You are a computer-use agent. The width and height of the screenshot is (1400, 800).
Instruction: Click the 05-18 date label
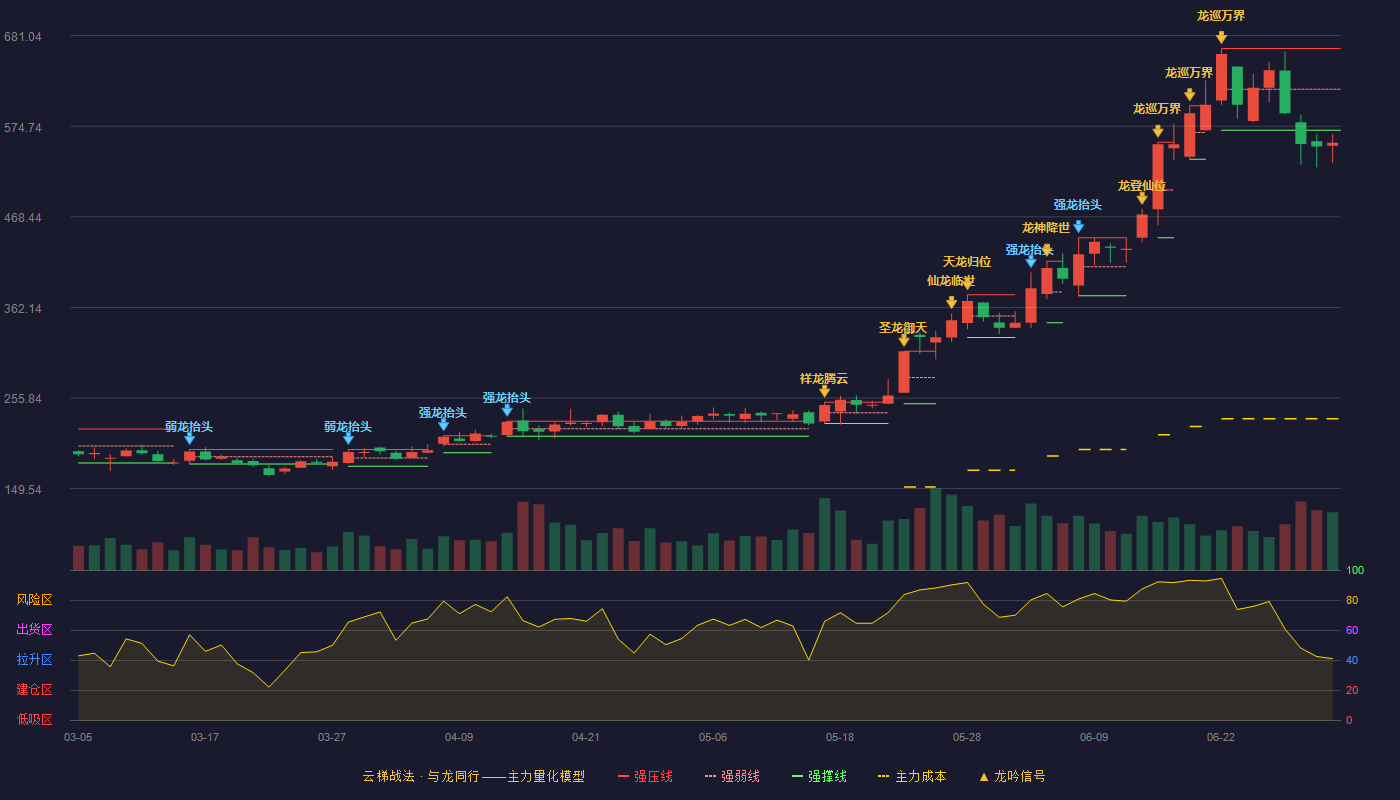(x=840, y=737)
